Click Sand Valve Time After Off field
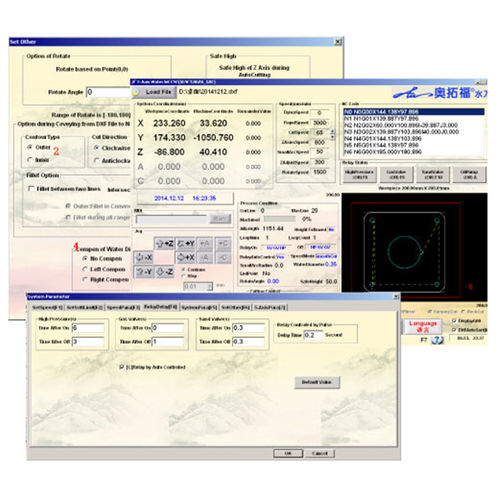The image size is (500, 500). tap(248, 342)
